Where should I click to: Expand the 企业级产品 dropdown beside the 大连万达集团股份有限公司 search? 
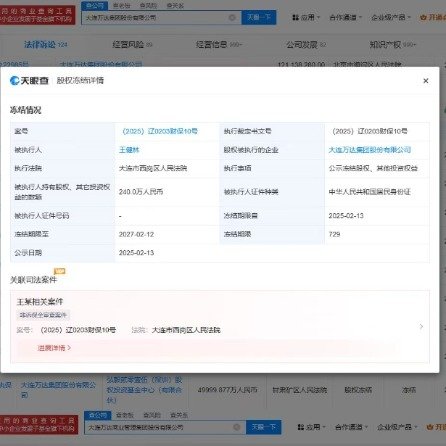click(391, 17)
